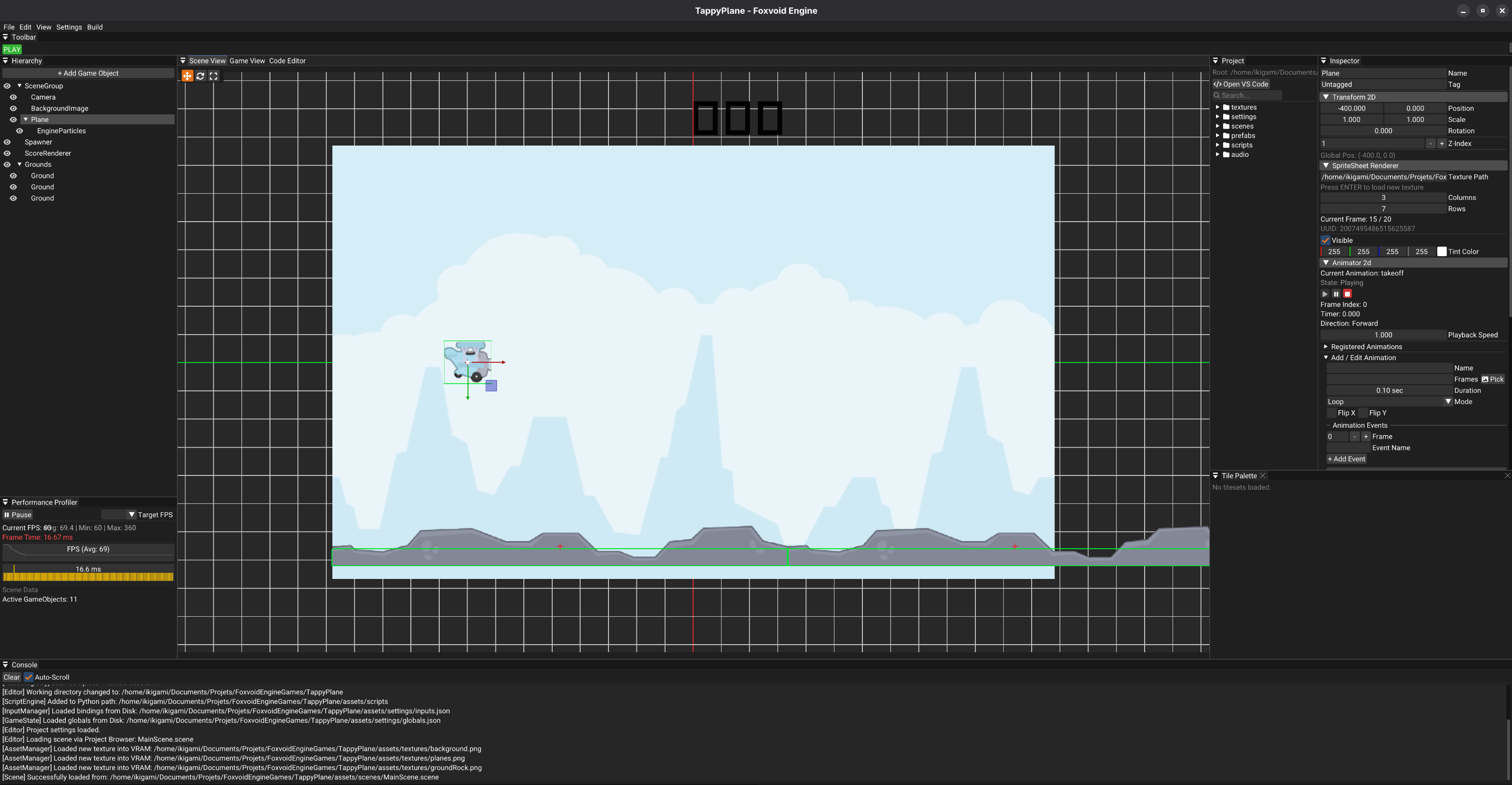This screenshot has height=785, width=1512.
Task: Click the animation Duration field
Action: [x=1390, y=391]
